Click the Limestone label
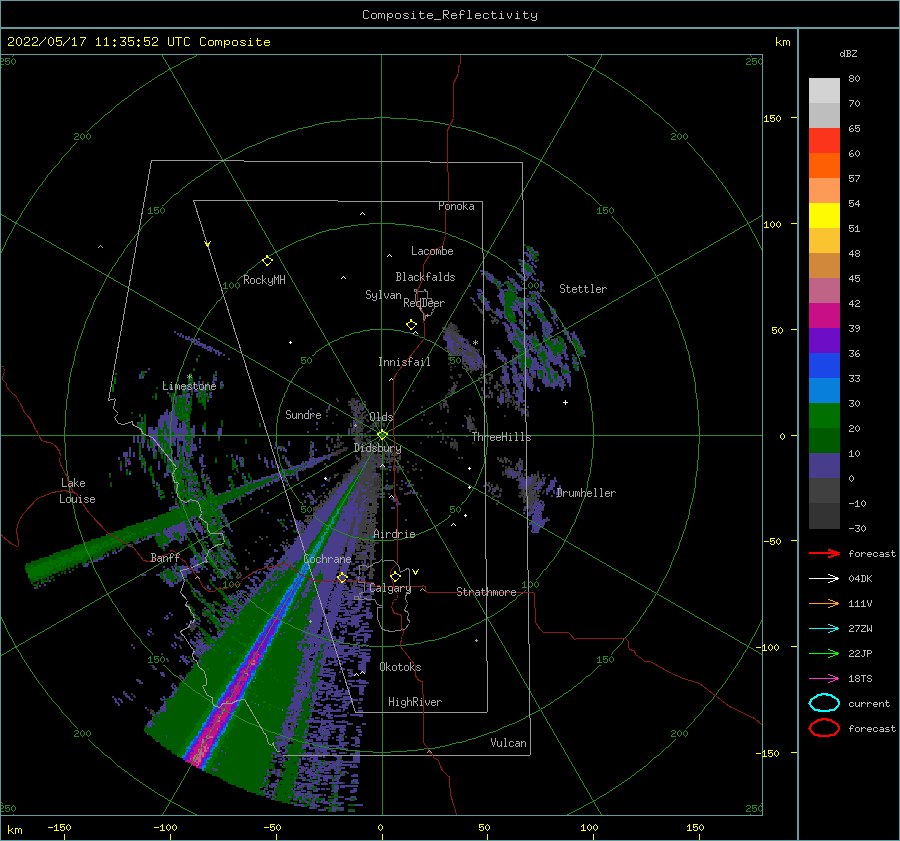 [x=189, y=386]
